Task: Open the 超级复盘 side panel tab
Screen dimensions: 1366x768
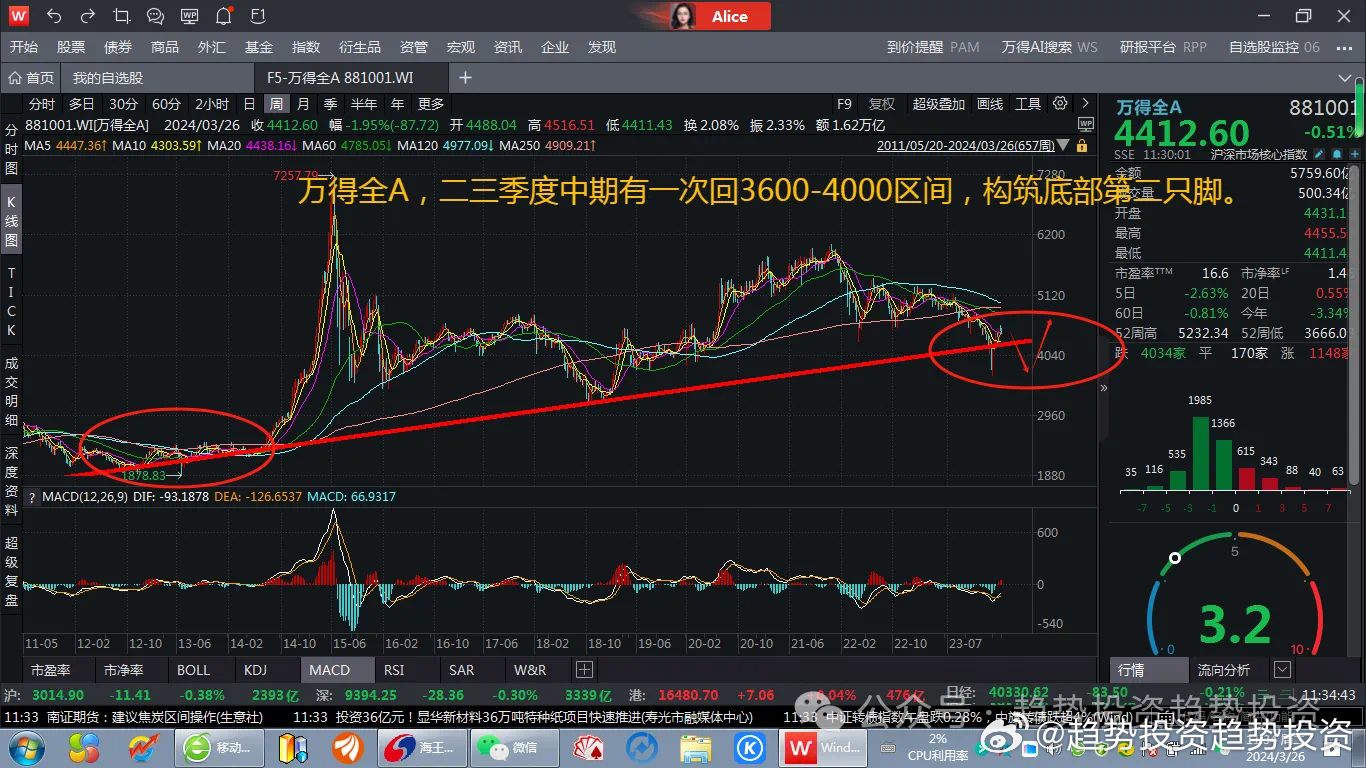Action: click(12, 570)
